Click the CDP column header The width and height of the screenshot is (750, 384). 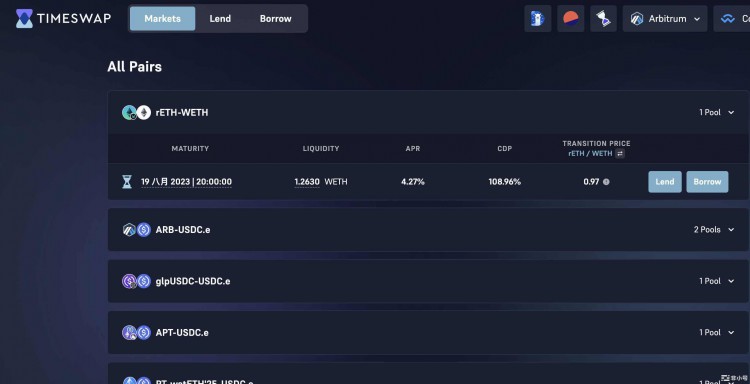pyautogui.click(x=505, y=149)
